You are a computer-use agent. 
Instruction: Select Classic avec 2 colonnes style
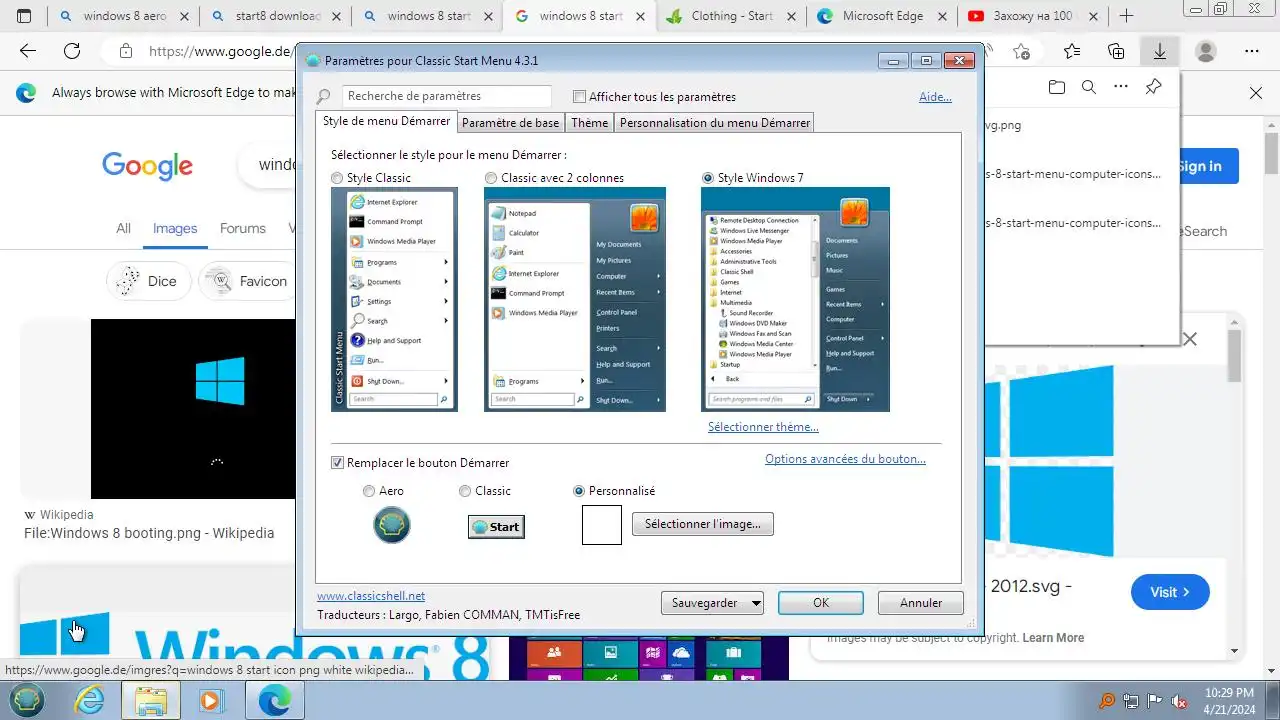tap(491, 178)
